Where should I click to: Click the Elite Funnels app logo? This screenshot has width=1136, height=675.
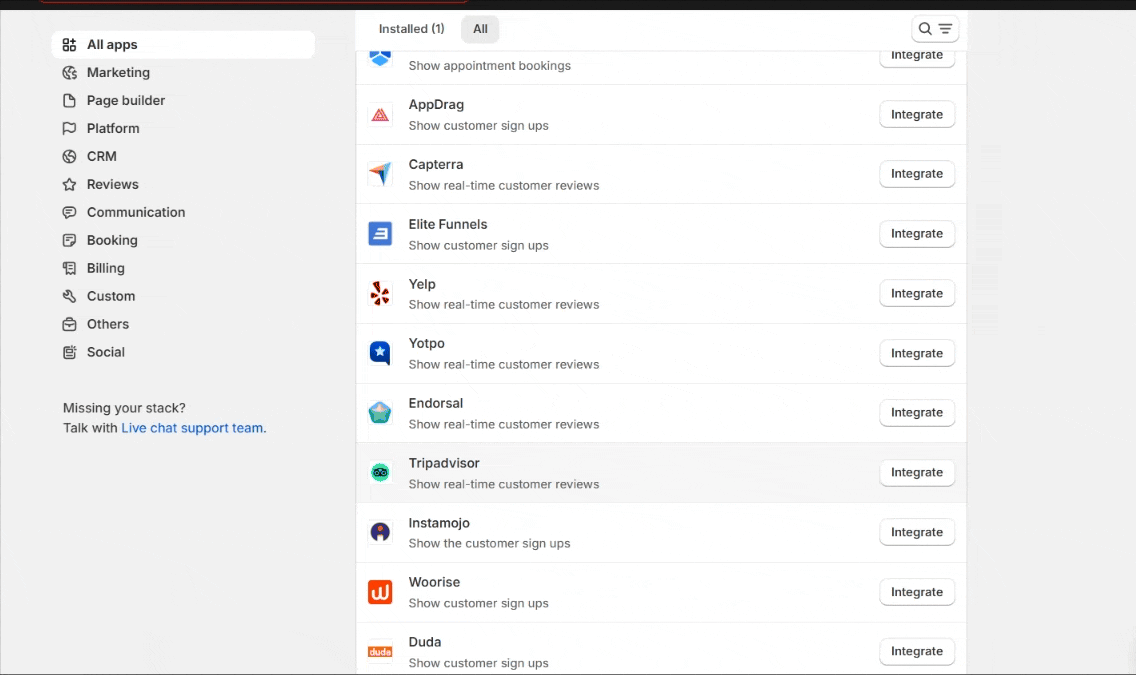(380, 234)
